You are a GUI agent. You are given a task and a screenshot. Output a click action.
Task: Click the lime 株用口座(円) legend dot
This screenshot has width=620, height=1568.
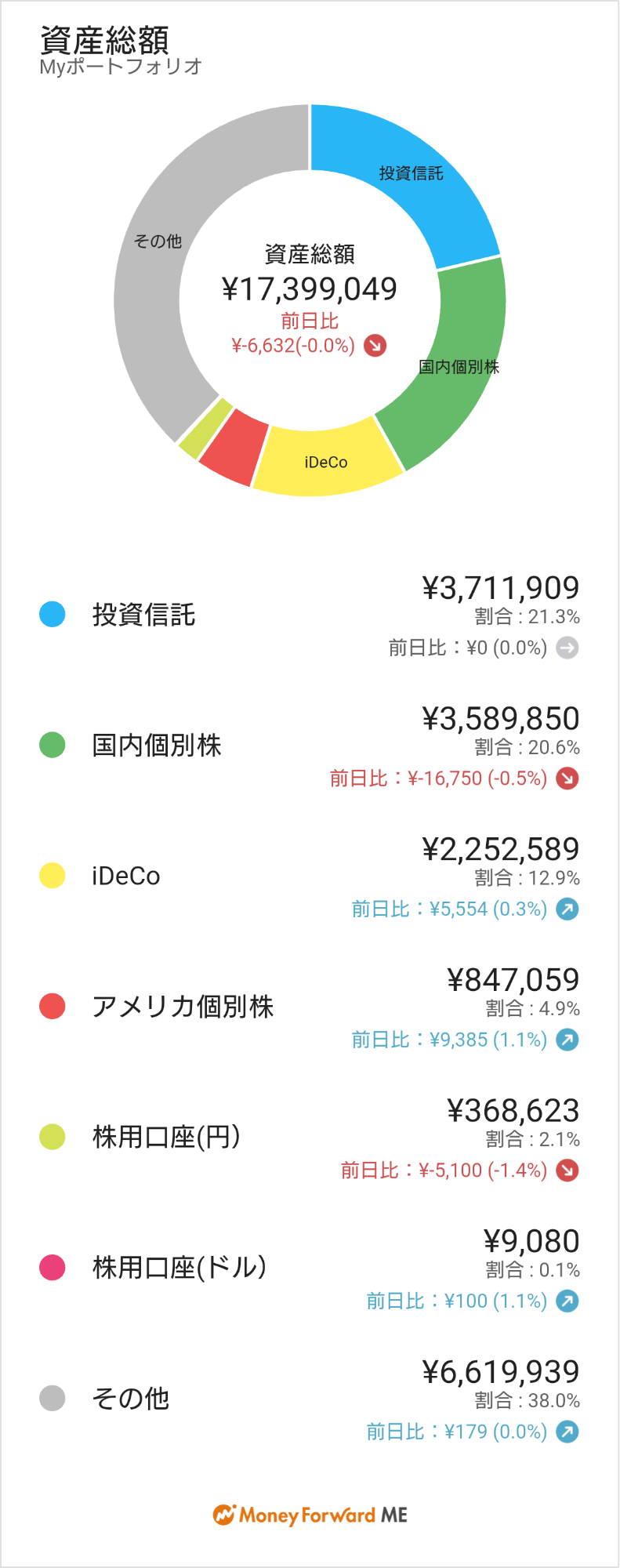click(53, 1137)
